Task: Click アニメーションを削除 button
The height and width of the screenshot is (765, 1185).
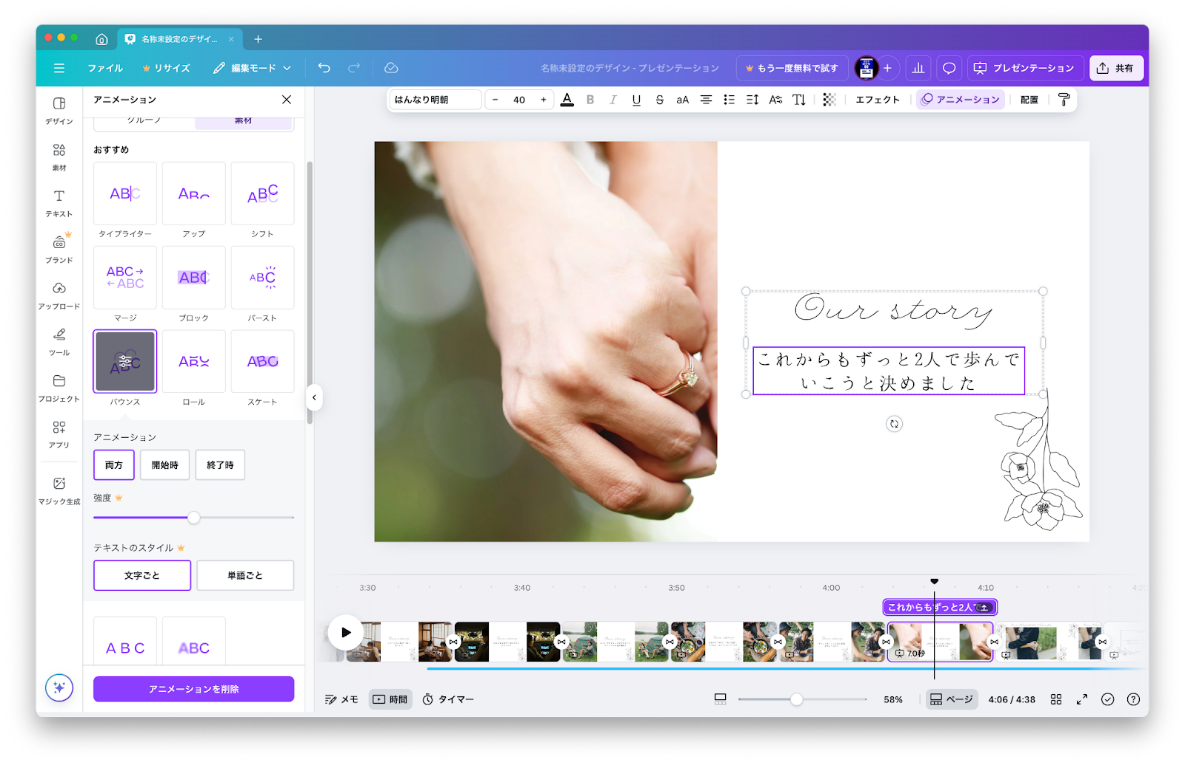Action: click(193, 689)
